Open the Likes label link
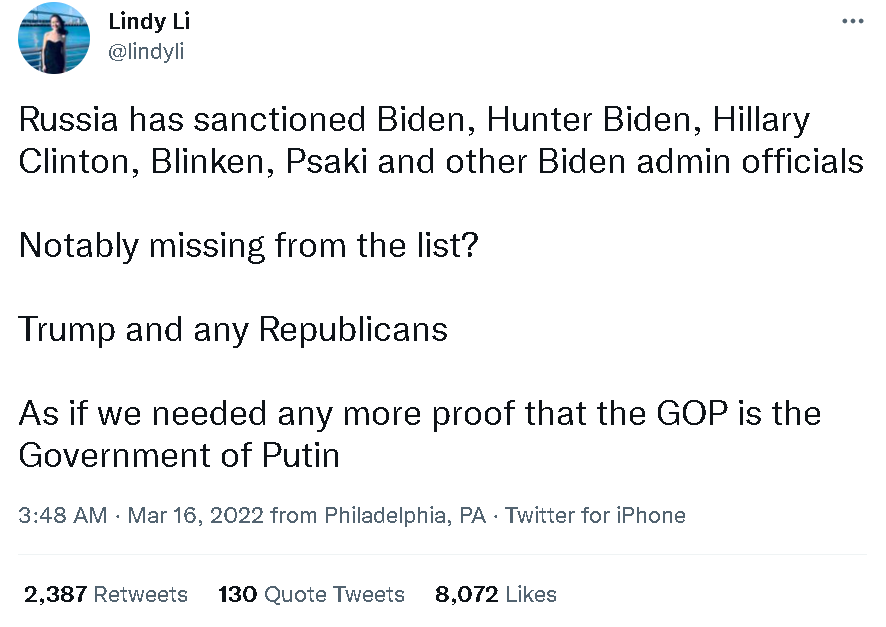886x627 pixels. (531, 594)
